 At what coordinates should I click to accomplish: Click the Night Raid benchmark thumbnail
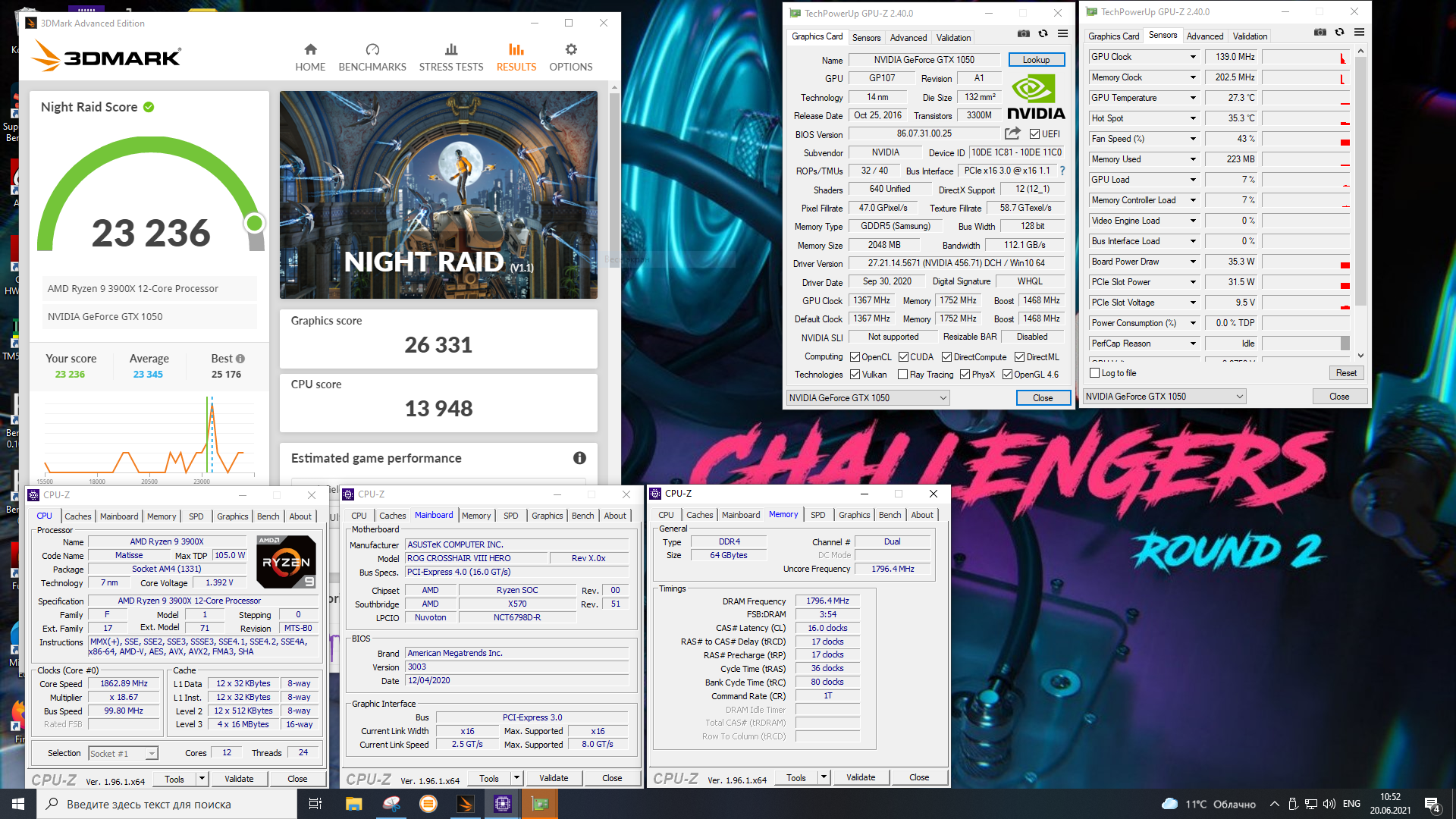438,195
